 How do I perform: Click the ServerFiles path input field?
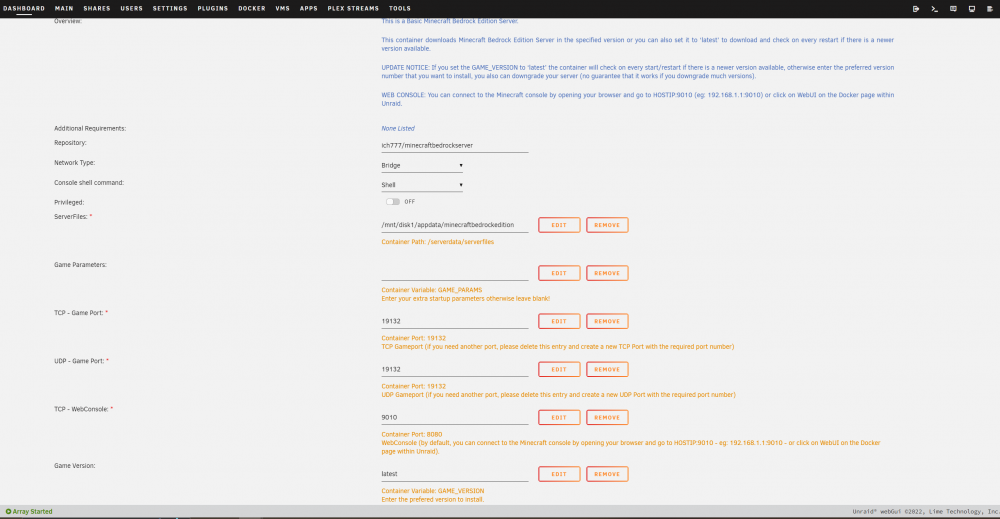click(x=455, y=225)
